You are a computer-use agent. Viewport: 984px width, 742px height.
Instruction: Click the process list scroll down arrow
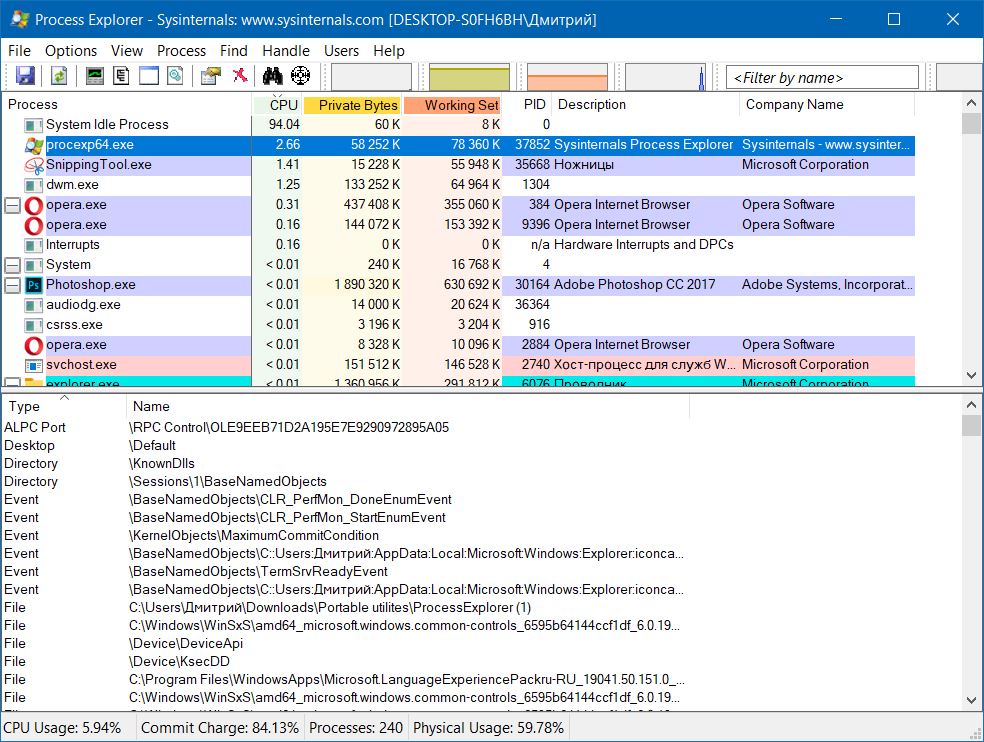pos(971,375)
